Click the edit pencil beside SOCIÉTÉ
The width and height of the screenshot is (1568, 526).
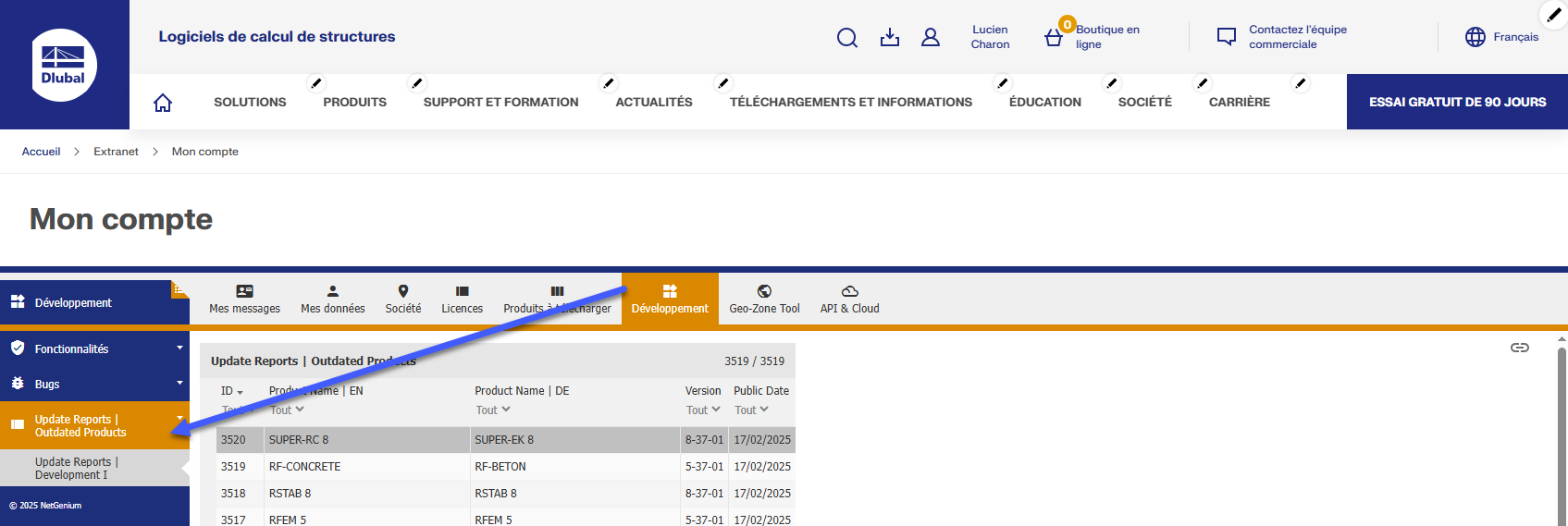(x=1202, y=83)
